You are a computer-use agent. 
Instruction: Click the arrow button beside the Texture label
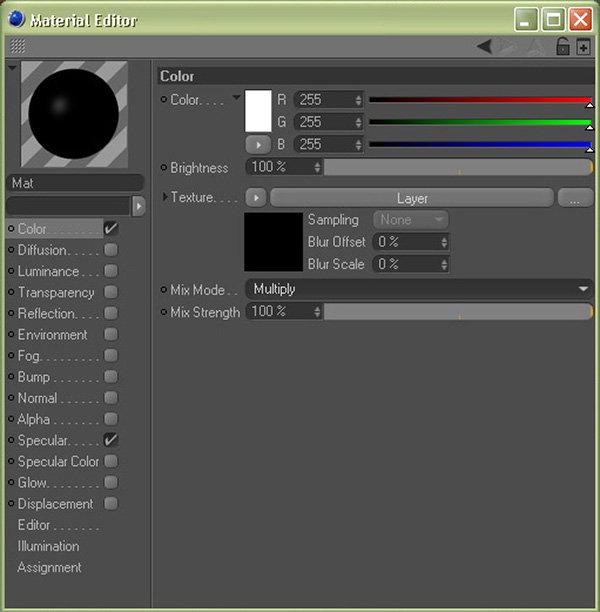click(x=256, y=198)
